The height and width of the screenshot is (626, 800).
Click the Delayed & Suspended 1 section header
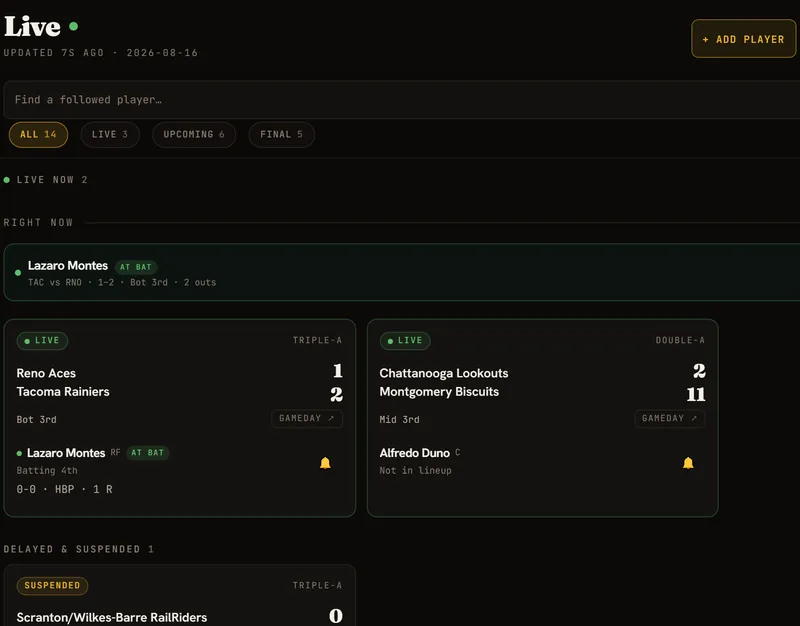[x=79, y=549]
